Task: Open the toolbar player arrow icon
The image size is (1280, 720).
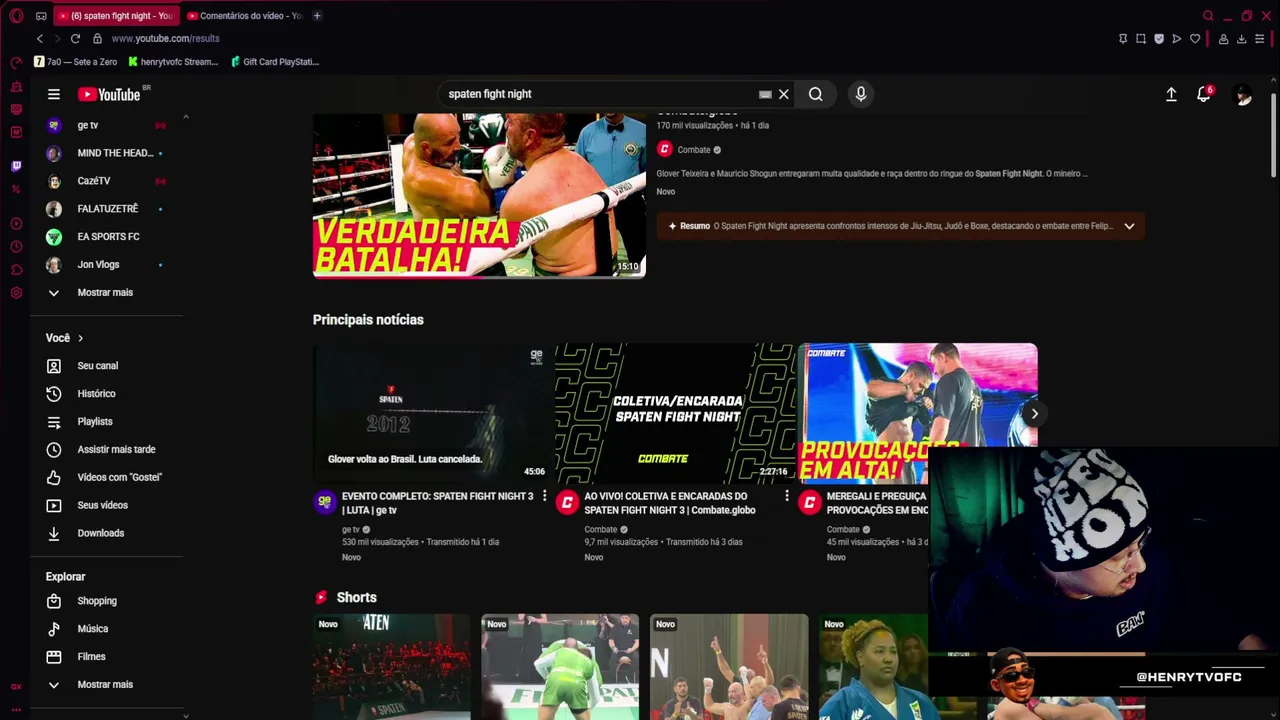Action: coord(1177,39)
